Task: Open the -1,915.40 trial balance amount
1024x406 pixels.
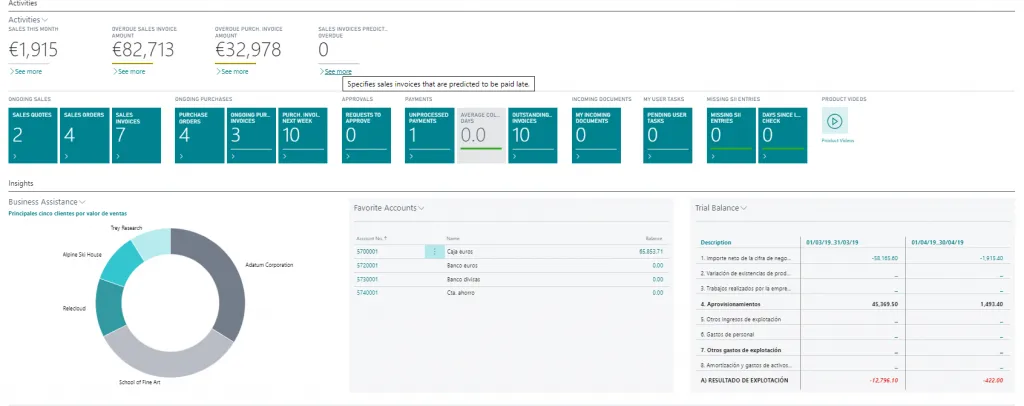Action: tap(992, 258)
